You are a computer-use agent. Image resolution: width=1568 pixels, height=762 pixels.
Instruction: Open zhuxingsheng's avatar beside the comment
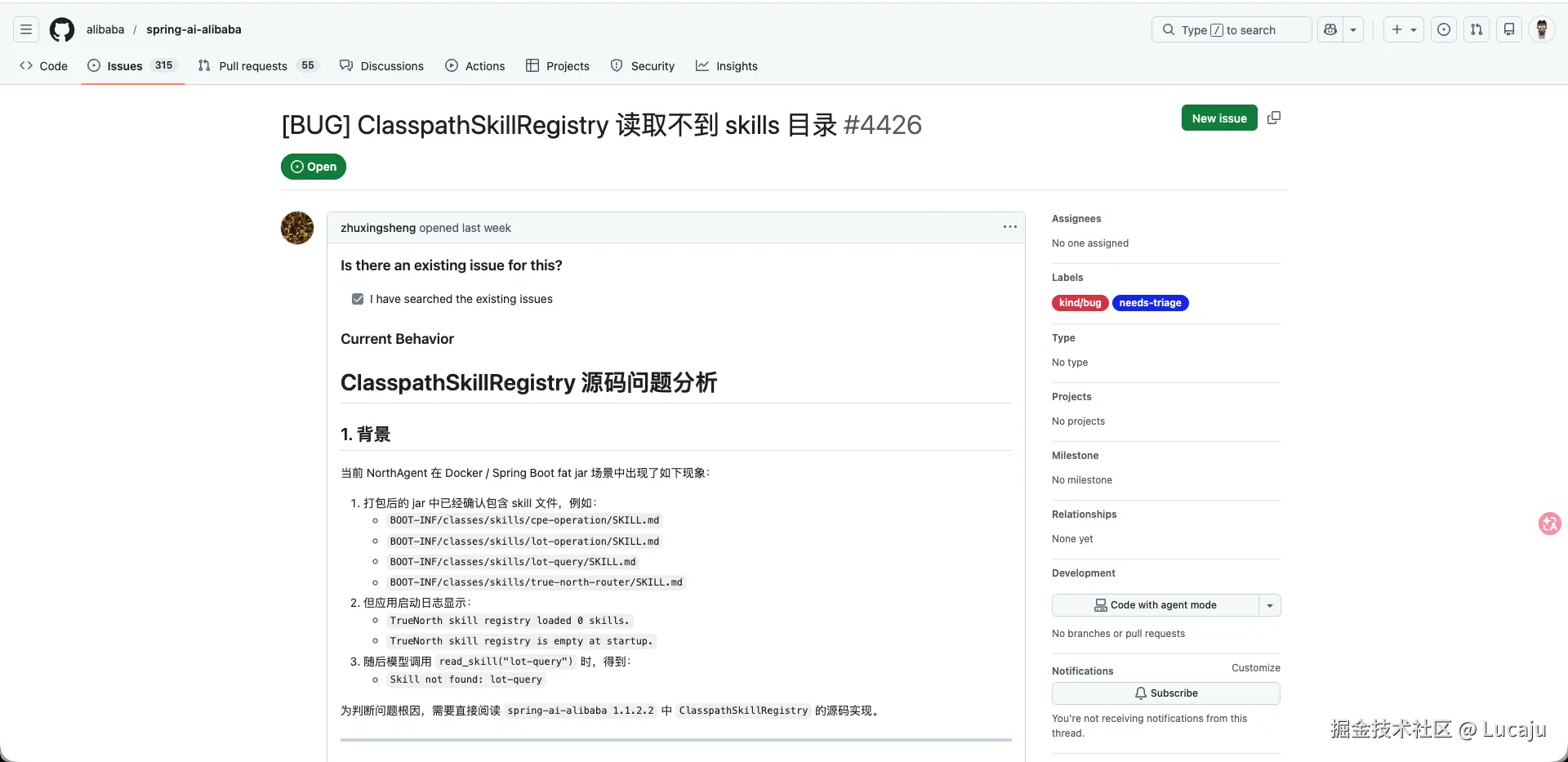(297, 228)
